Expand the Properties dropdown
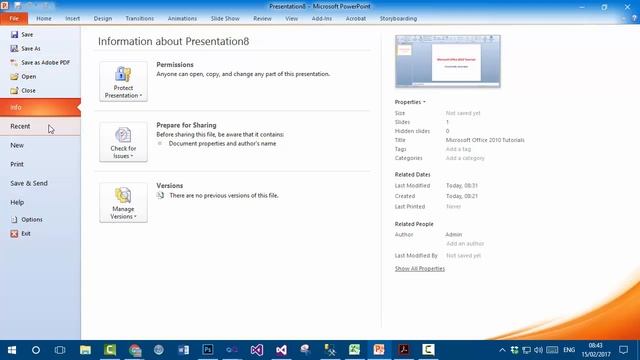This screenshot has width=640, height=360. click(410, 102)
